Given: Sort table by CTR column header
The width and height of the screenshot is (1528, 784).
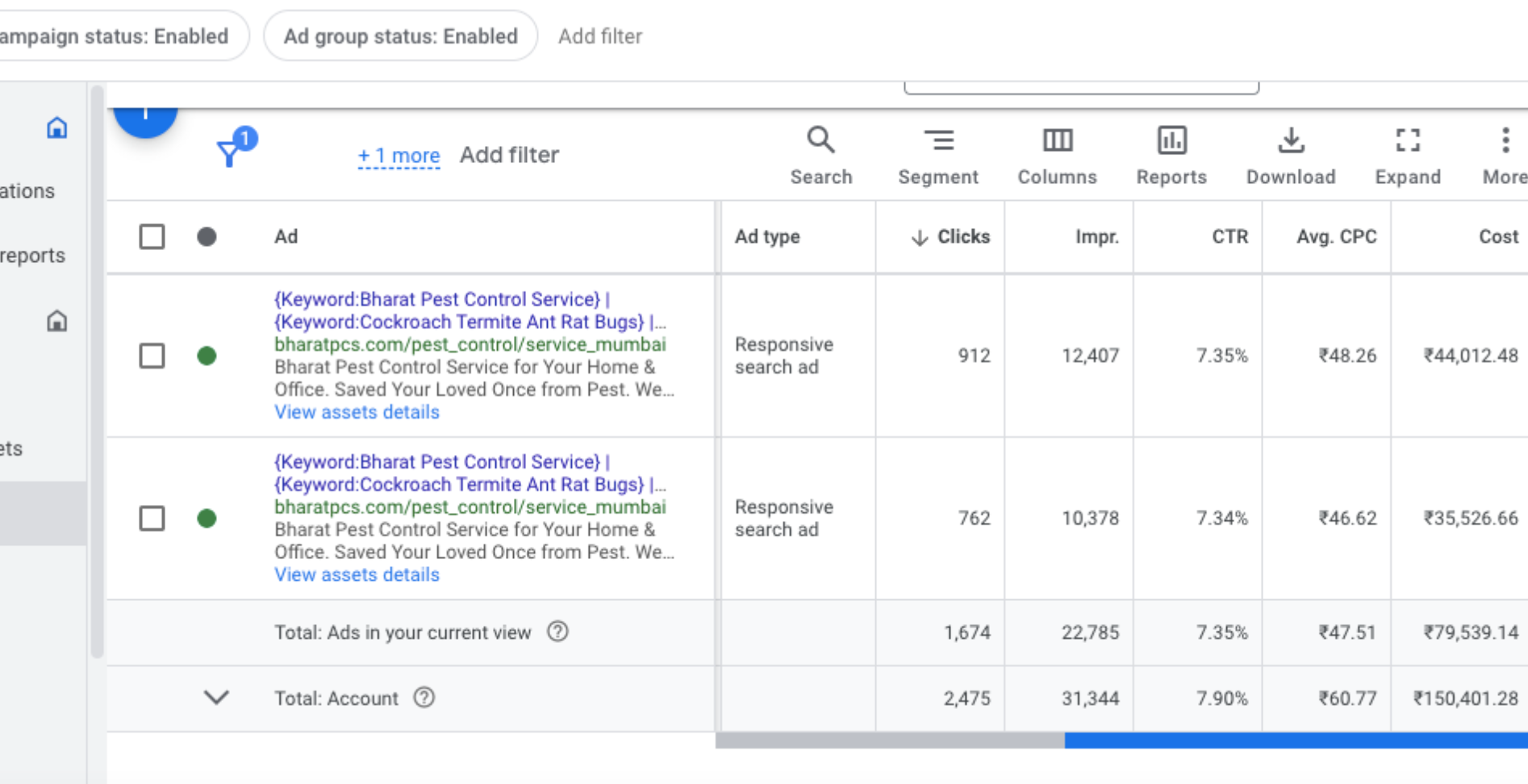Looking at the screenshot, I should (1229, 236).
